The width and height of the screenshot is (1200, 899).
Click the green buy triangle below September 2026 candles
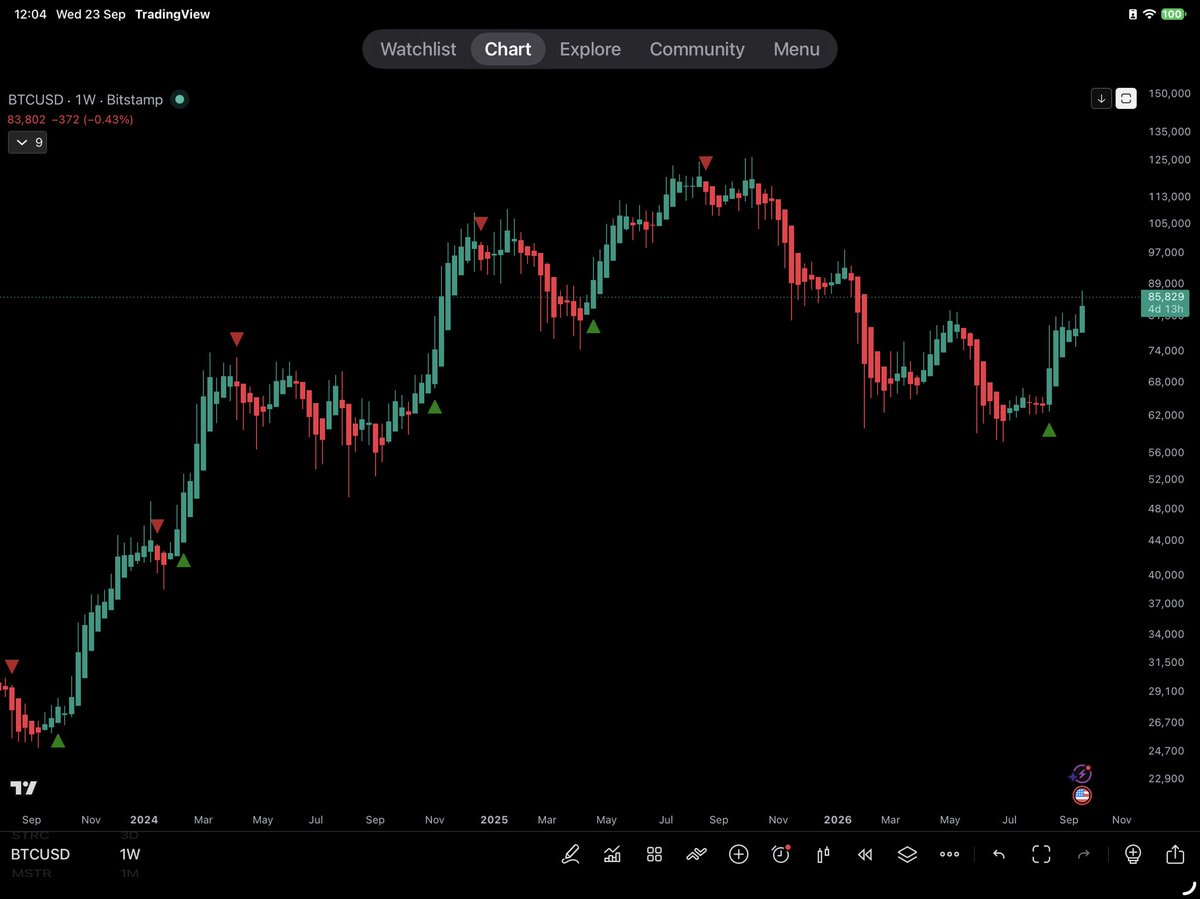(1049, 430)
